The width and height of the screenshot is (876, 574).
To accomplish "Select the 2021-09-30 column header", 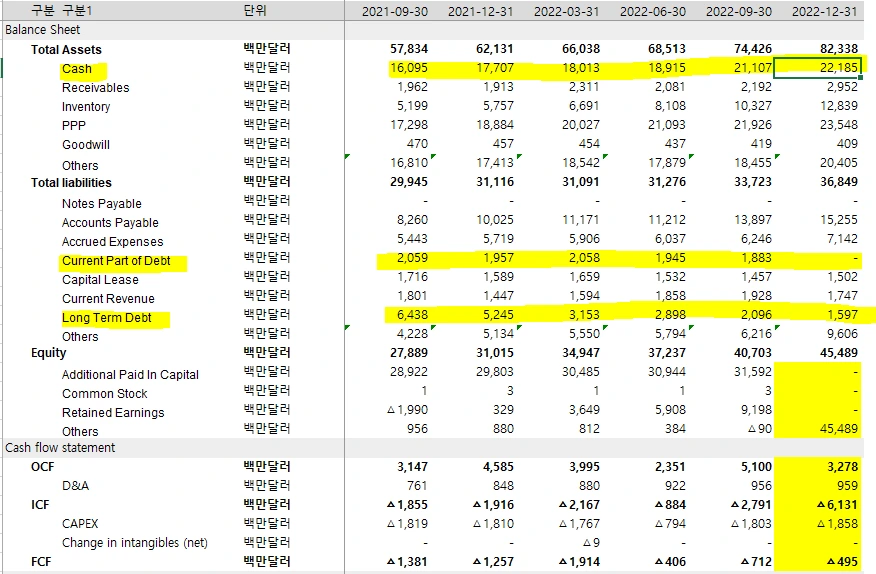I will coord(395,11).
